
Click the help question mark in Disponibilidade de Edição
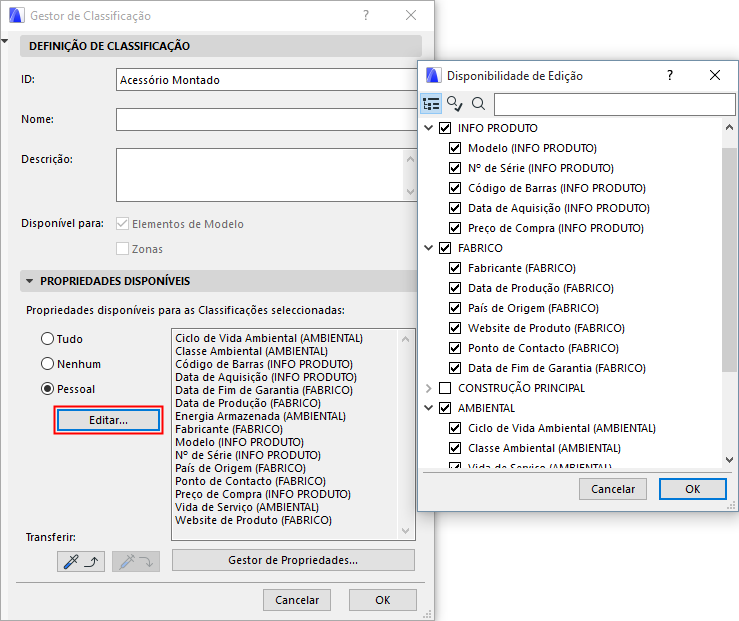point(670,75)
